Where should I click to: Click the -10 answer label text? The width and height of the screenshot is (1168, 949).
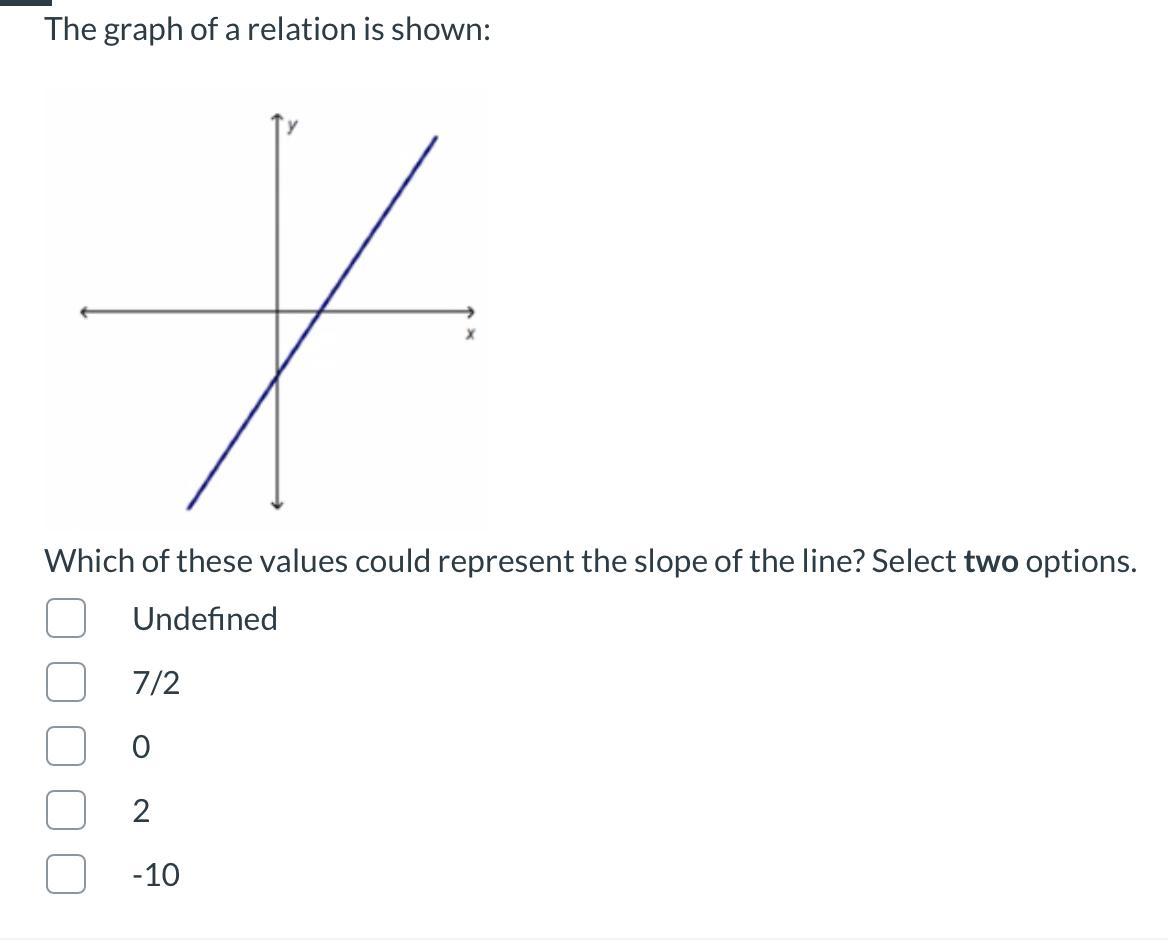pyautogui.click(x=156, y=875)
